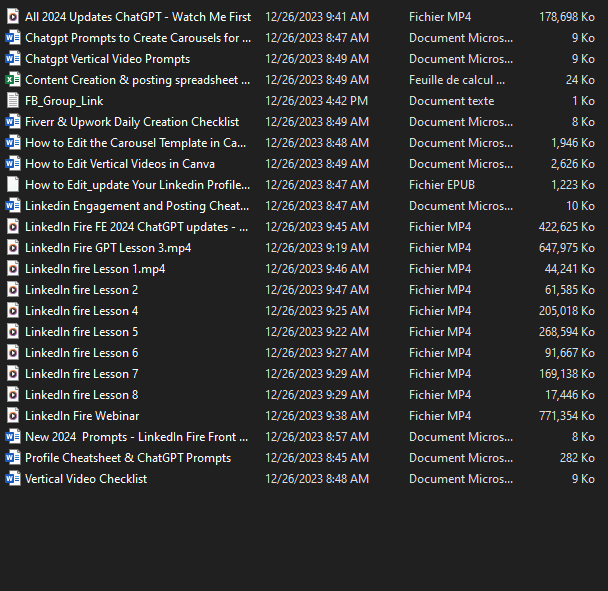Select file name How to Edit Vertical Videos in Canva
608x591 pixels.
(x=120, y=164)
